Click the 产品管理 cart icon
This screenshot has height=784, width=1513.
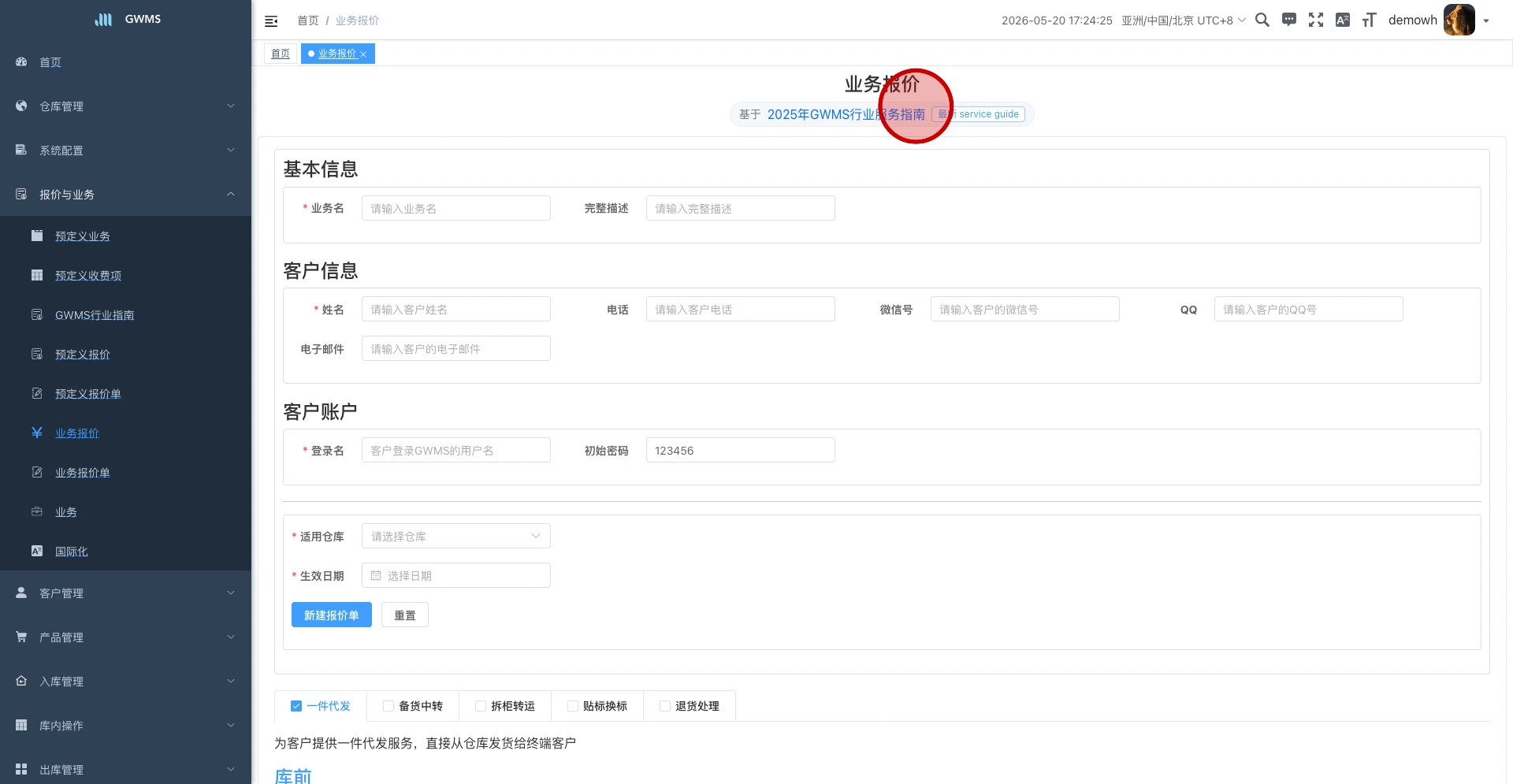pyautogui.click(x=21, y=637)
